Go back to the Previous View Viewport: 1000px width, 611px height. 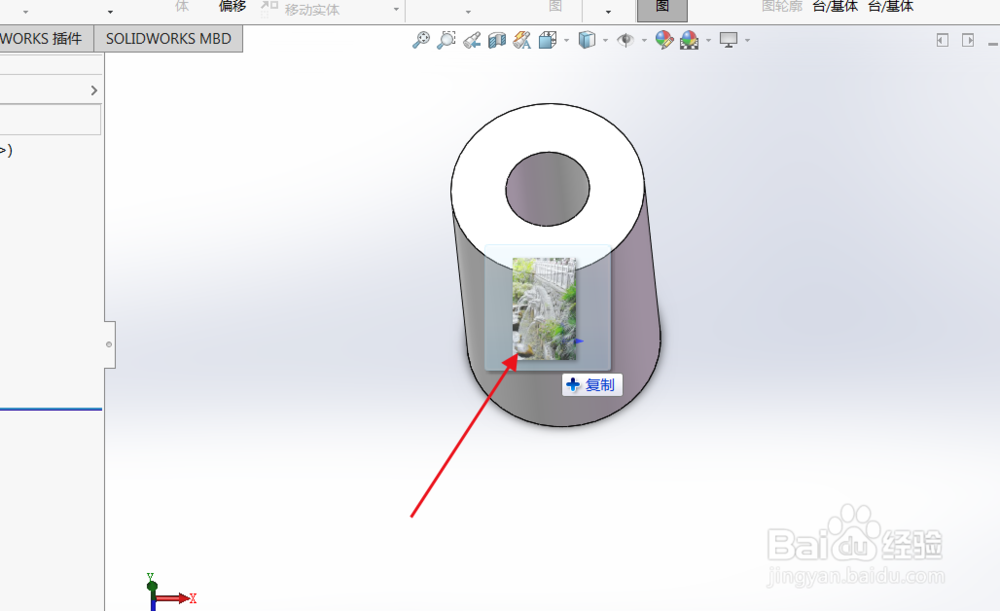472,41
